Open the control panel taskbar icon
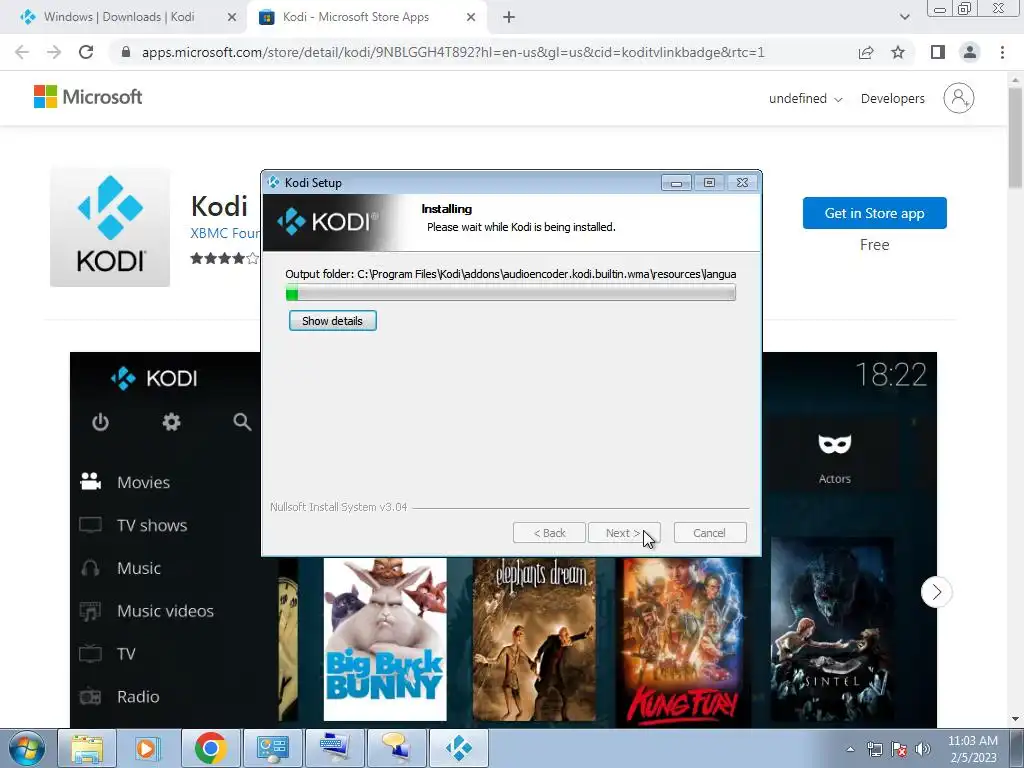The width and height of the screenshot is (1024, 768). point(272,748)
